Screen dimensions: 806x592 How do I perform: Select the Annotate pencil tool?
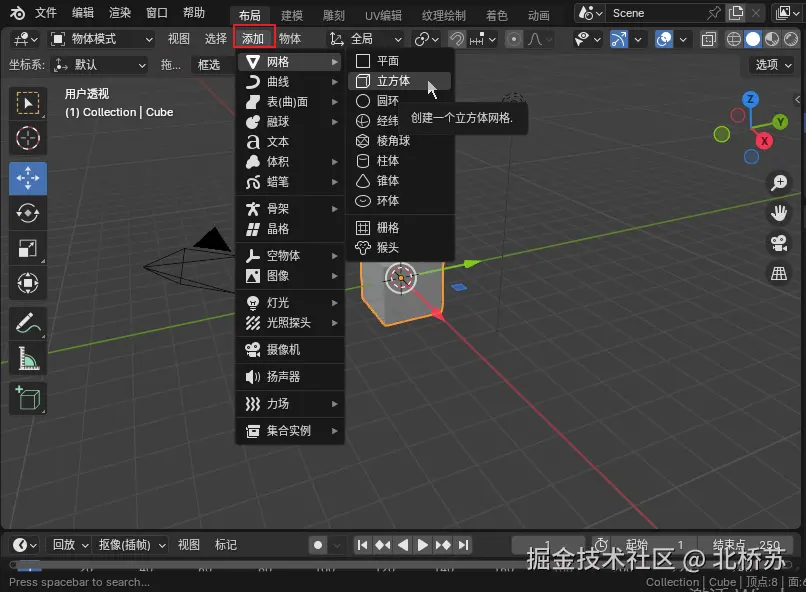tap(28, 323)
